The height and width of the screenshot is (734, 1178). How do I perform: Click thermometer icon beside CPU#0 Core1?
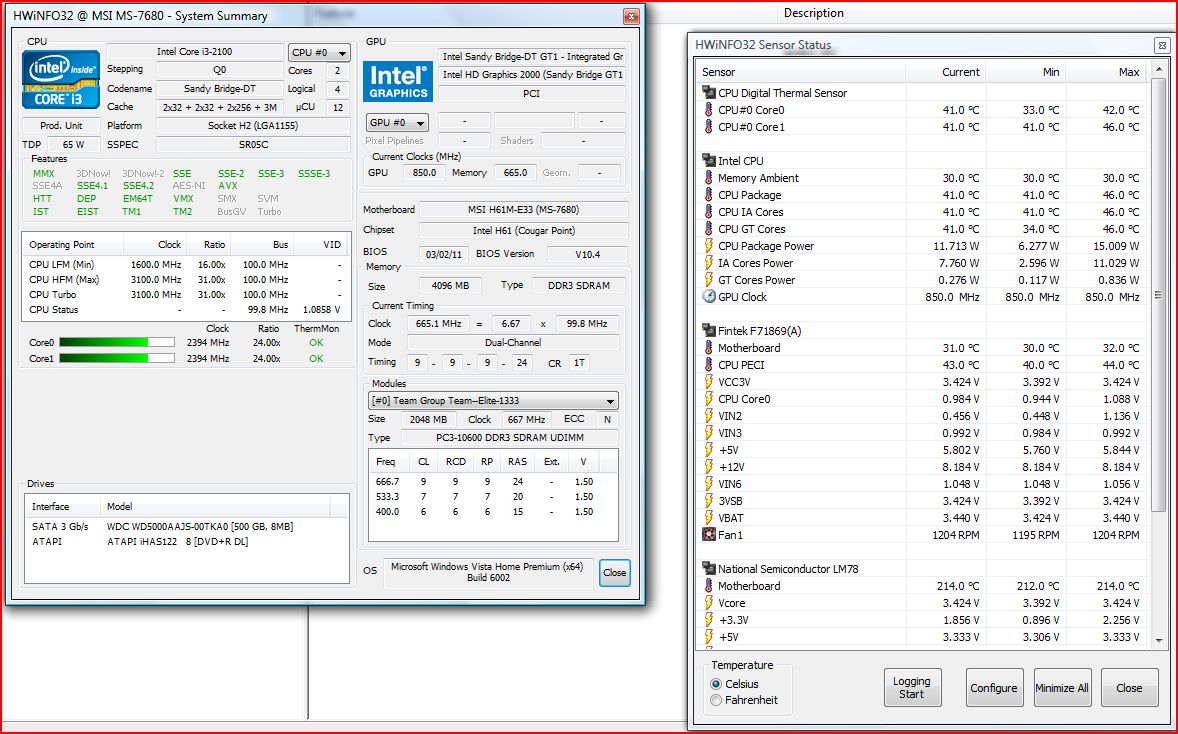click(x=708, y=127)
